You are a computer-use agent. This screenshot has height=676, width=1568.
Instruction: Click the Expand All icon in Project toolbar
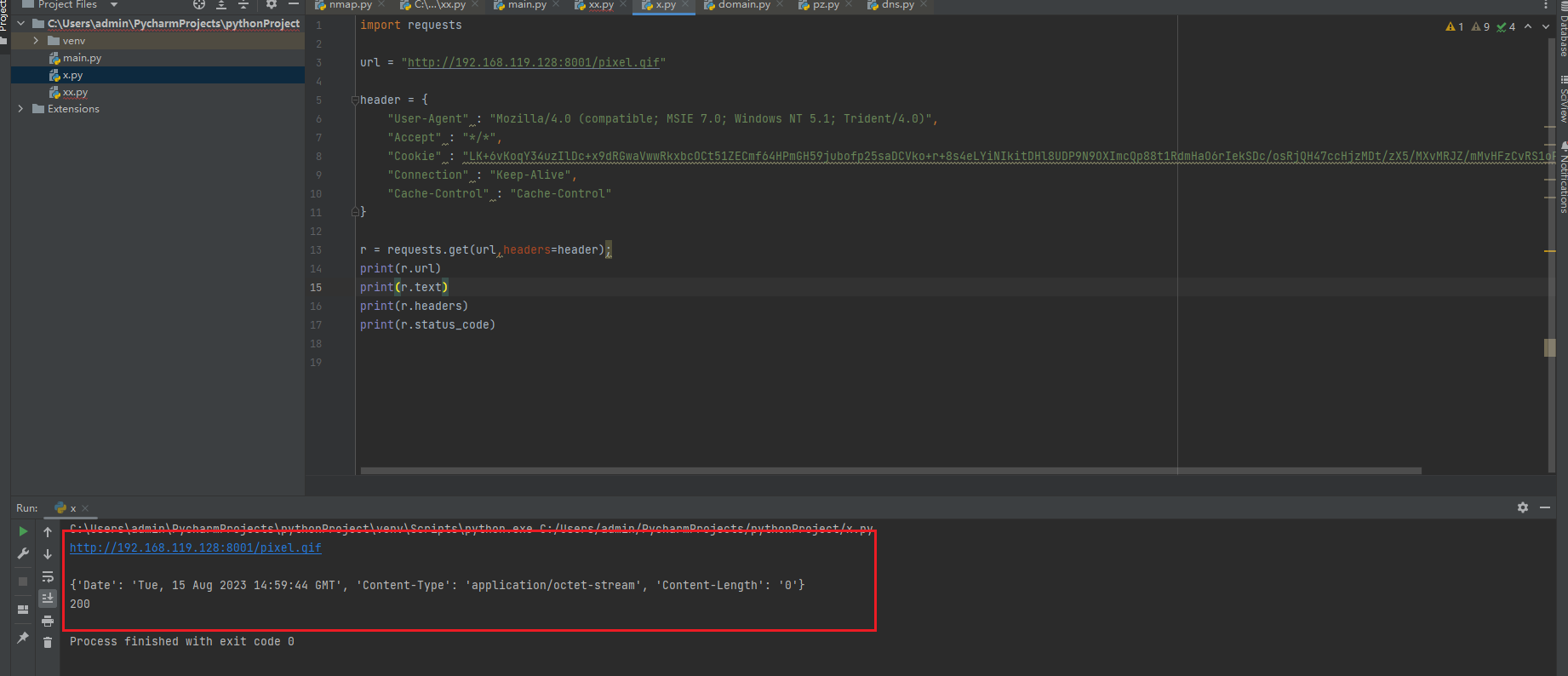tap(221, 4)
